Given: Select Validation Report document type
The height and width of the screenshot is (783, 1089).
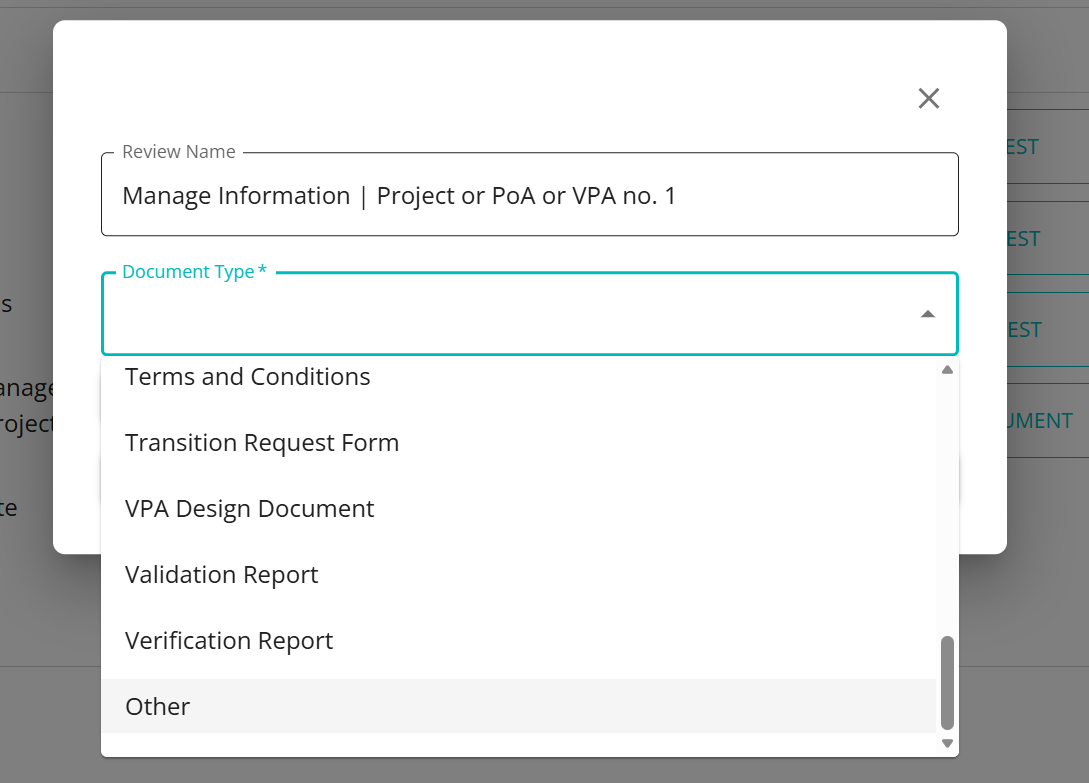Looking at the screenshot, I should (222, 575).
